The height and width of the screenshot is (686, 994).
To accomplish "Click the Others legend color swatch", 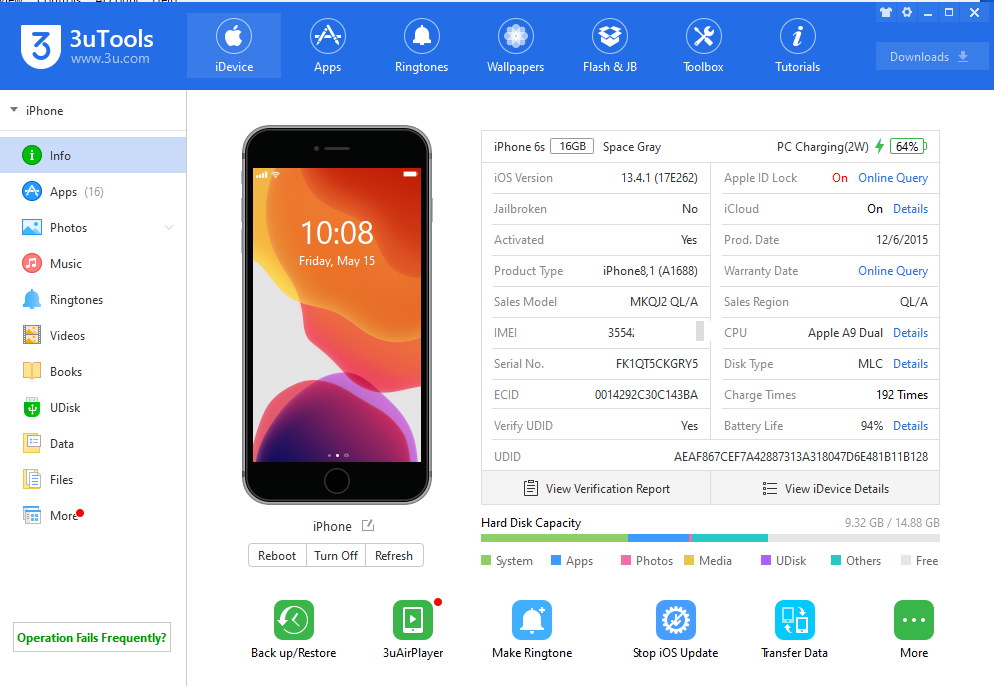I will point(836,560).
